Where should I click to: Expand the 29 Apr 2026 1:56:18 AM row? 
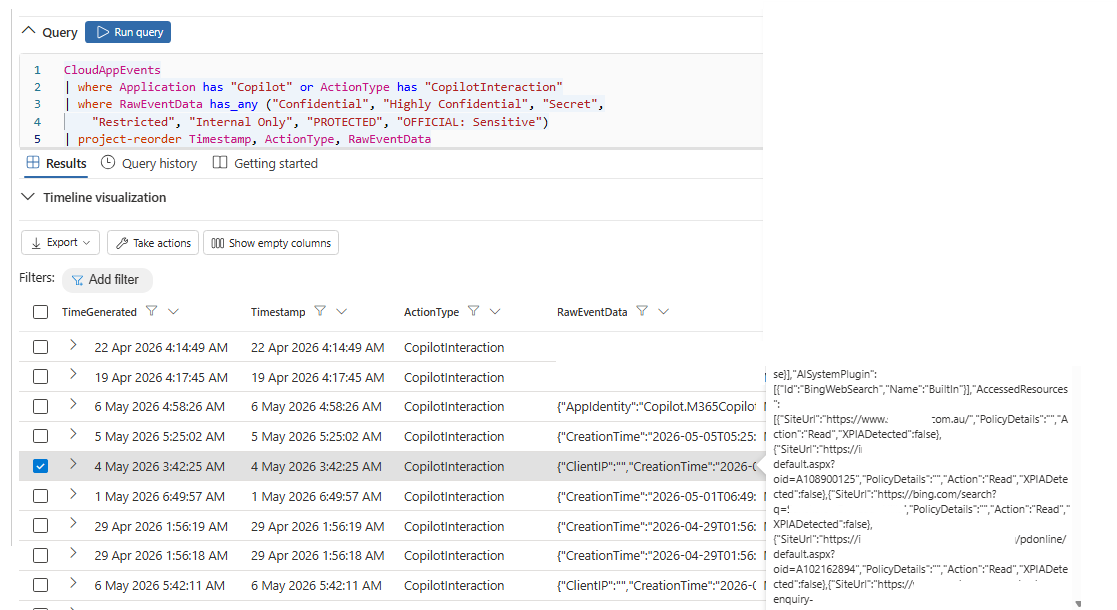coord(73,553)
